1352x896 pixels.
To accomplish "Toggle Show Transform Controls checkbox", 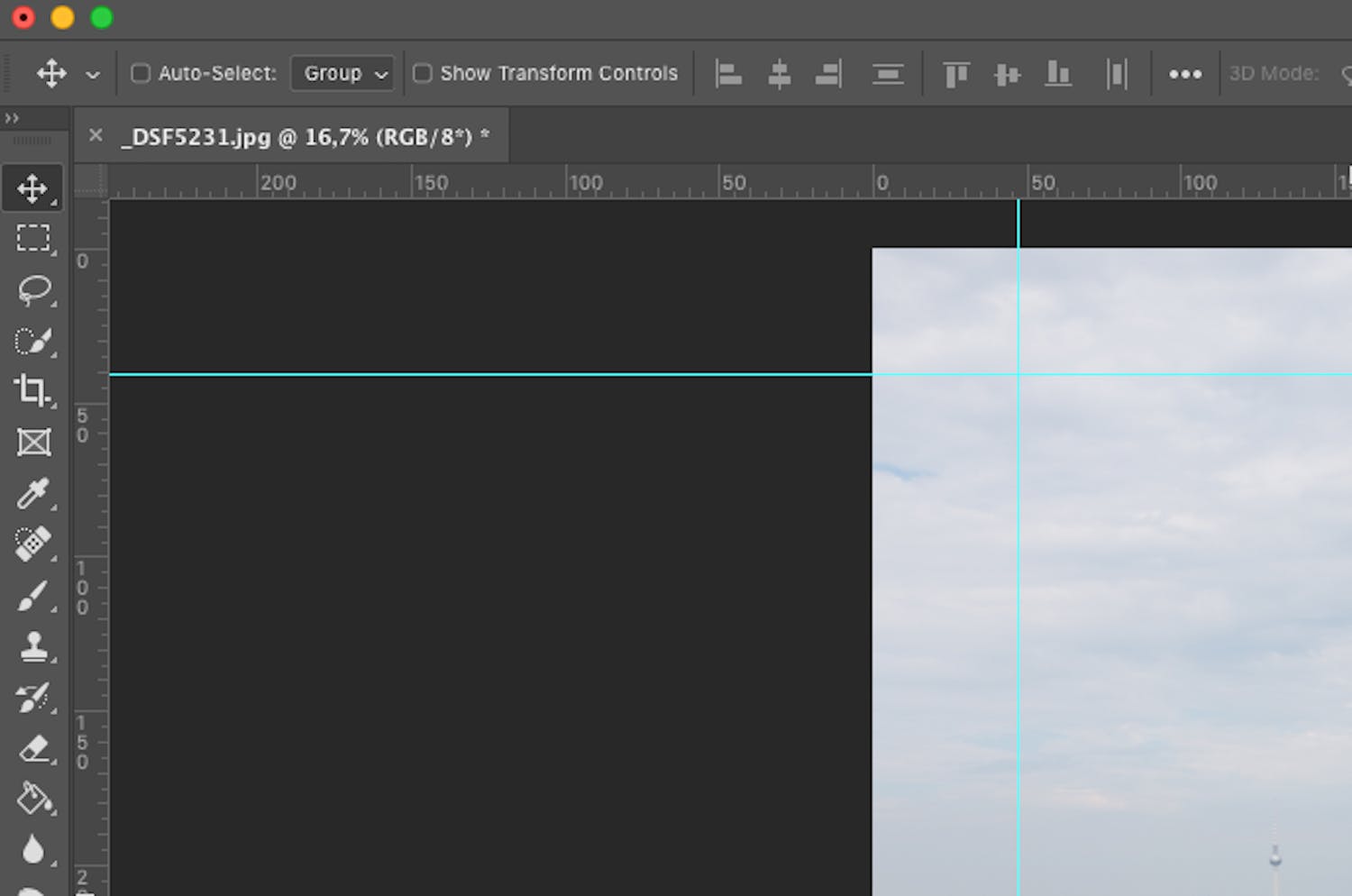I will pos(422,73).
